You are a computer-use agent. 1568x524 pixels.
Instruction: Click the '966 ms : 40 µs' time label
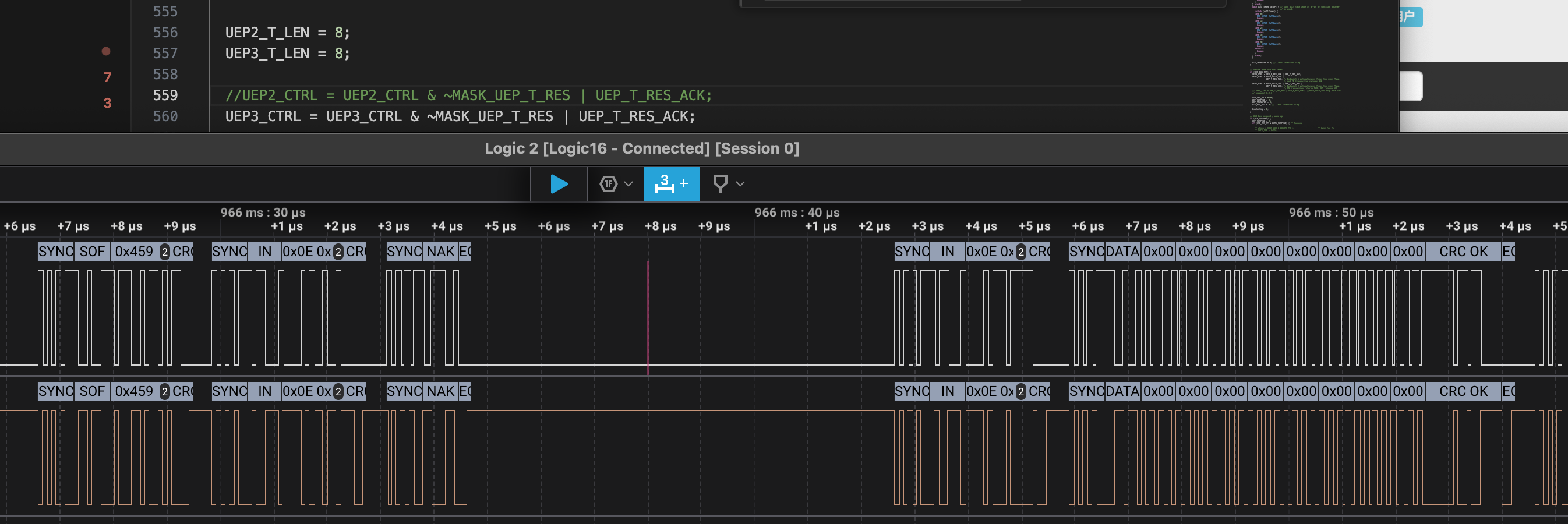point(797,213)
